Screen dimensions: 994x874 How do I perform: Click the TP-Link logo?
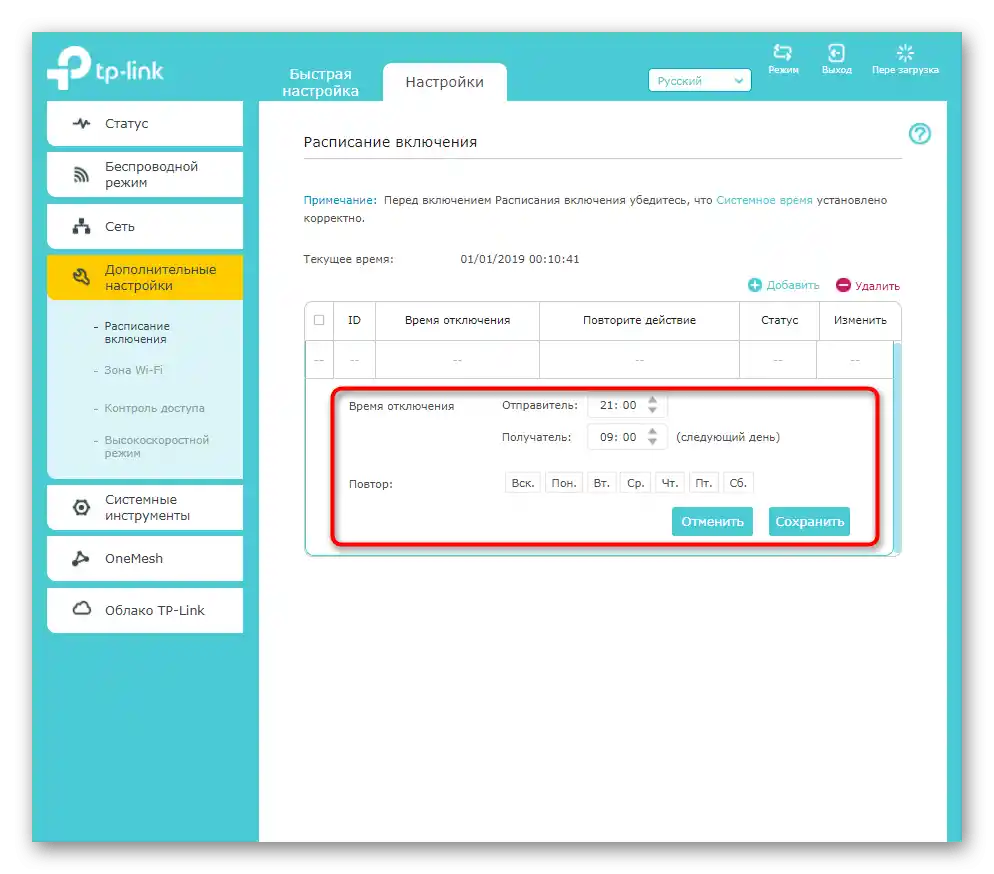click(x=106, y=68)
